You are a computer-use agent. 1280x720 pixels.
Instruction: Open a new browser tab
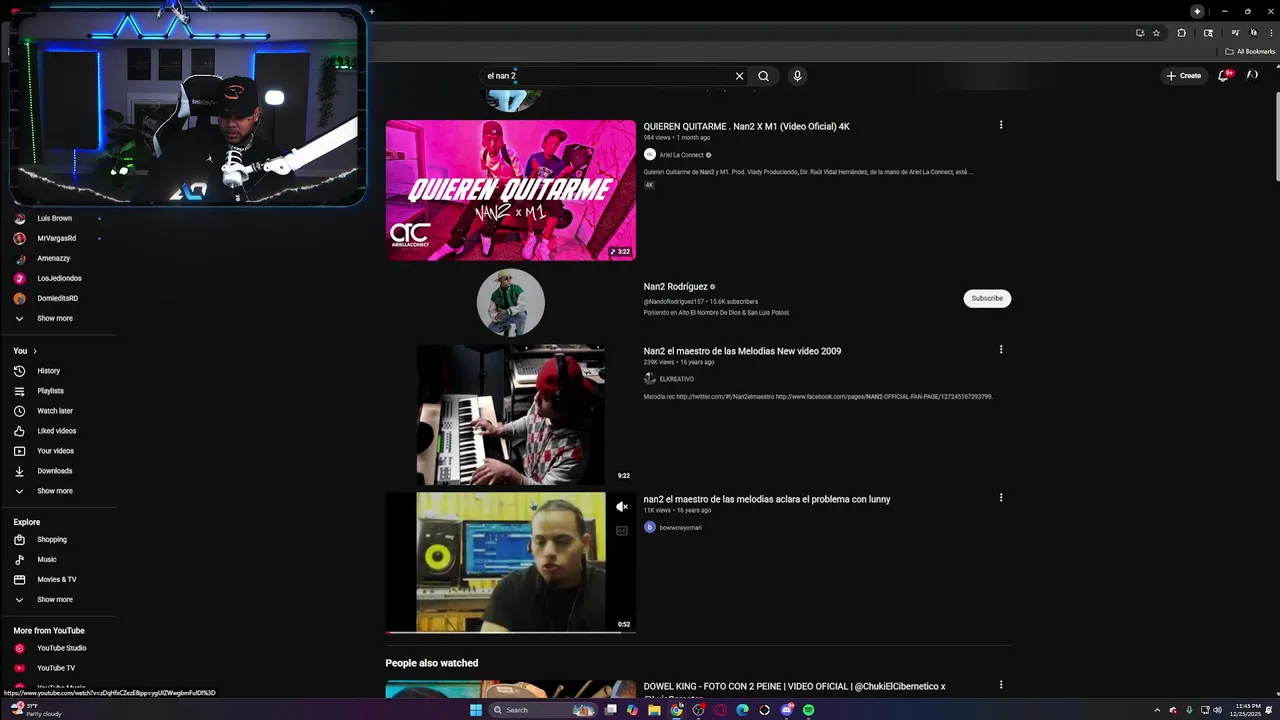pyautogui.click(x=372, y=12)
